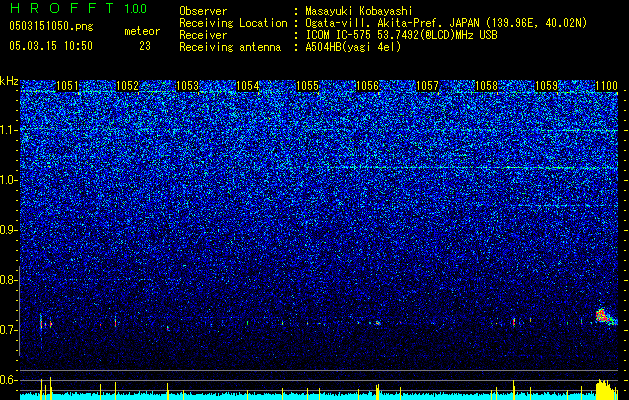Select the meteor count value 23

[145, 46]
